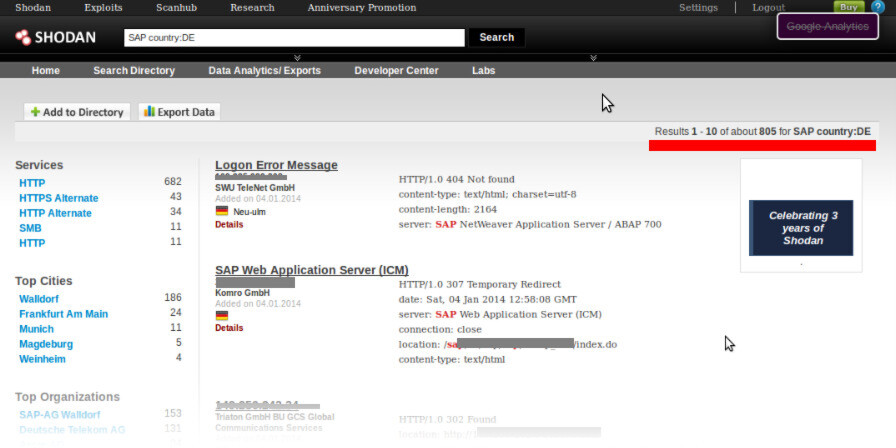The height and width of the screenshot is (448, 896).
Task: Filter by HTTPS Alternate service
Action: click(x=59, y=198)
